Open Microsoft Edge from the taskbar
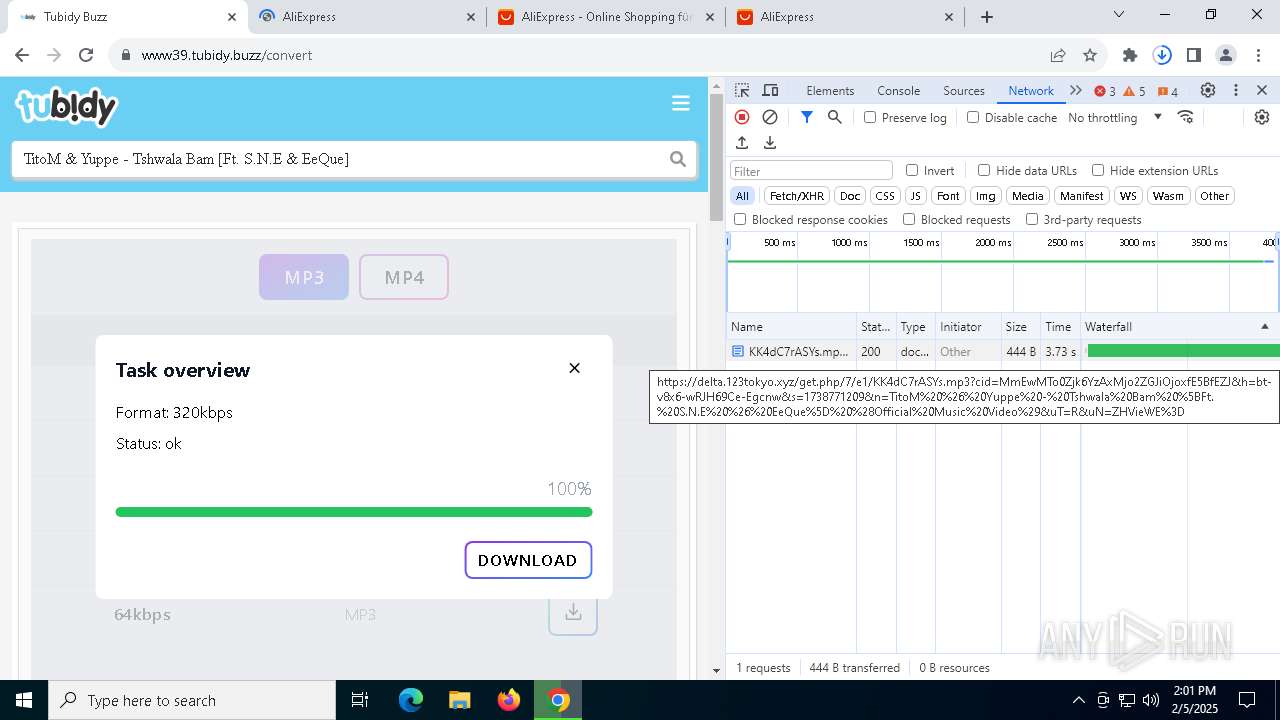The width and height of the screenshot is (1280, 720). 411,700
